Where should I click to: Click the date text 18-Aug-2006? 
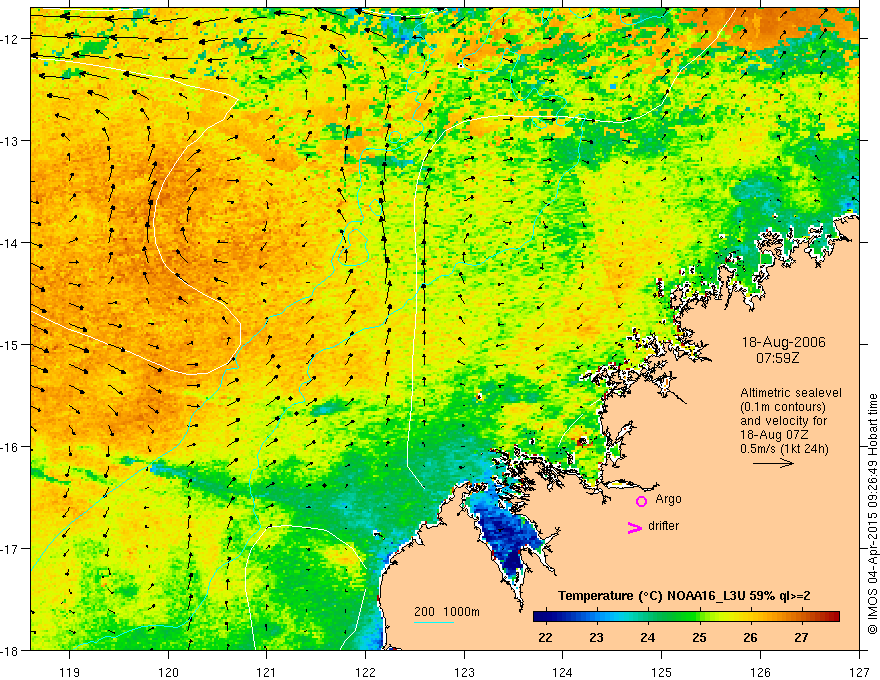(x=783, y=342)
